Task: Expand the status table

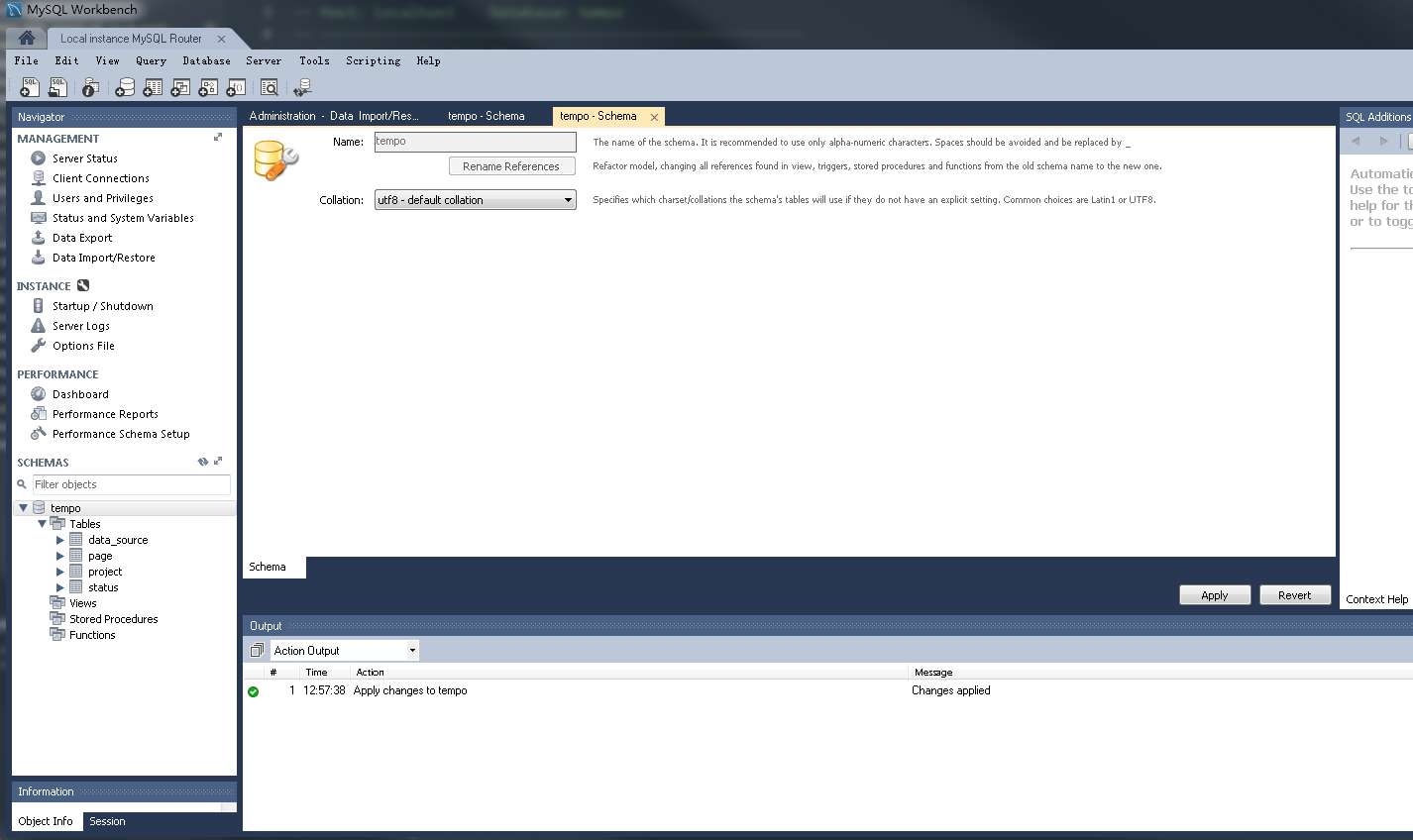Action: tap(60, 587)
